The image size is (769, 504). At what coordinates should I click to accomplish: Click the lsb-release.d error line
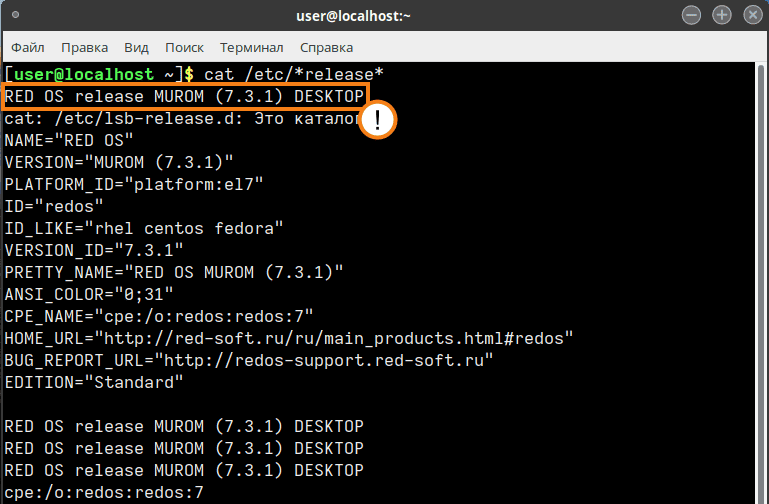click(x=181, y=119)
